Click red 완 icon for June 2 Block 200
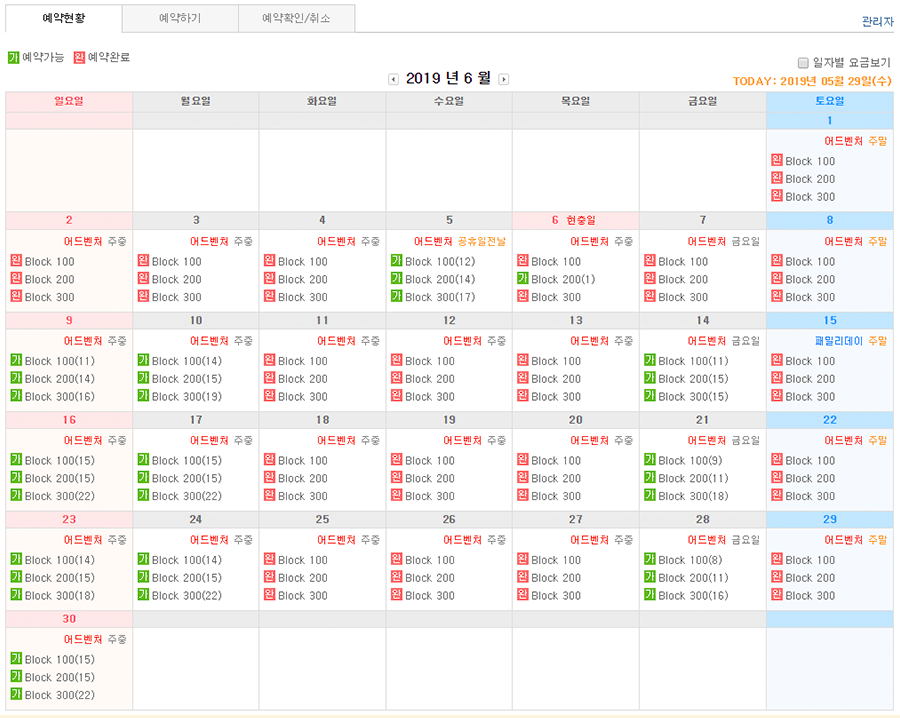 (x=16, y=278)
